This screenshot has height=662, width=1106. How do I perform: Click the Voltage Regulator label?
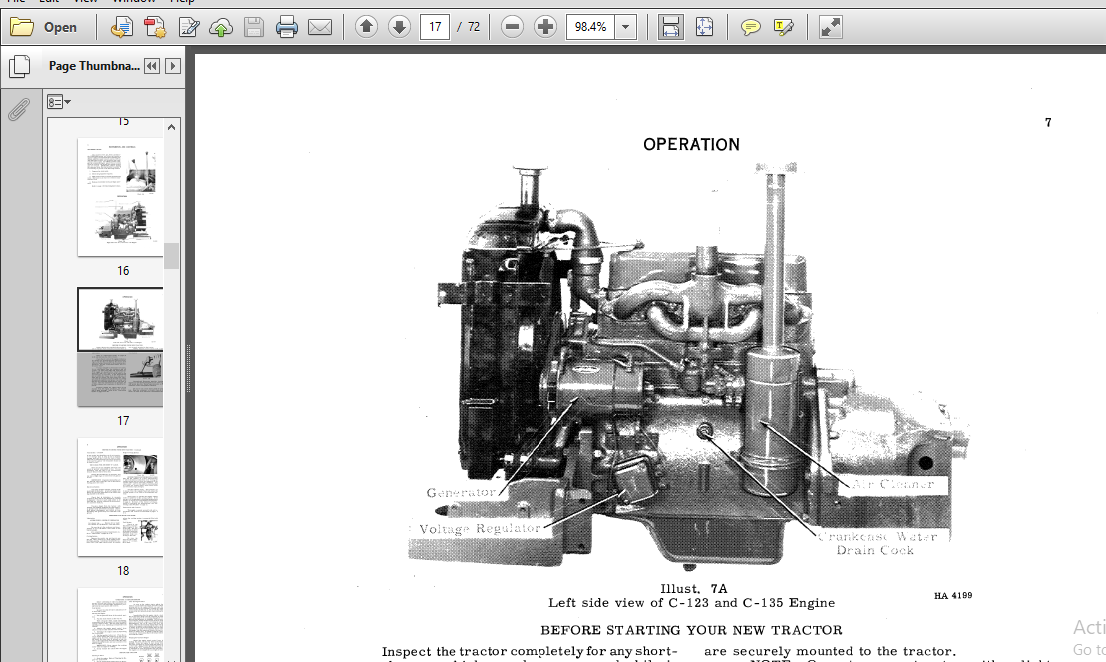click(480, 529)
